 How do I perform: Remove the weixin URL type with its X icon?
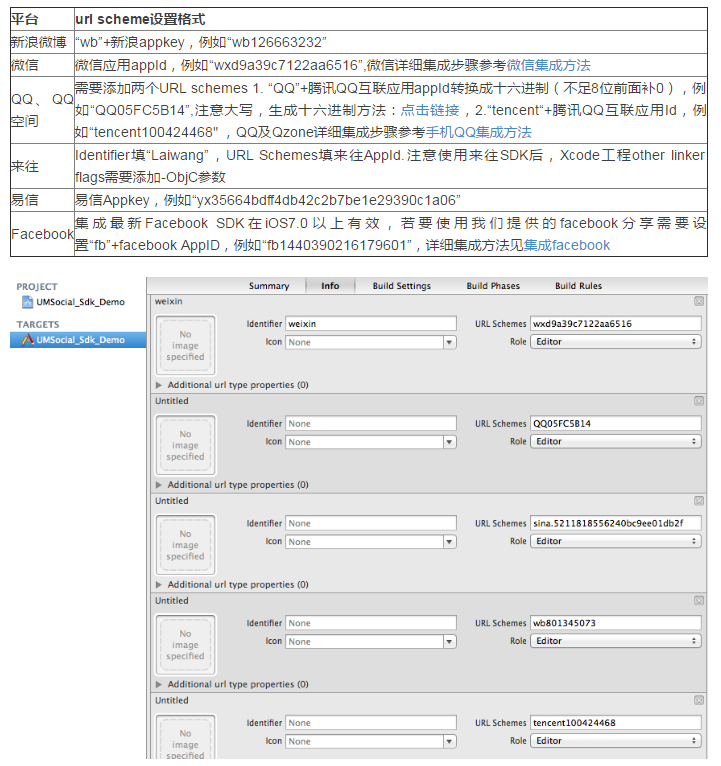698,301
